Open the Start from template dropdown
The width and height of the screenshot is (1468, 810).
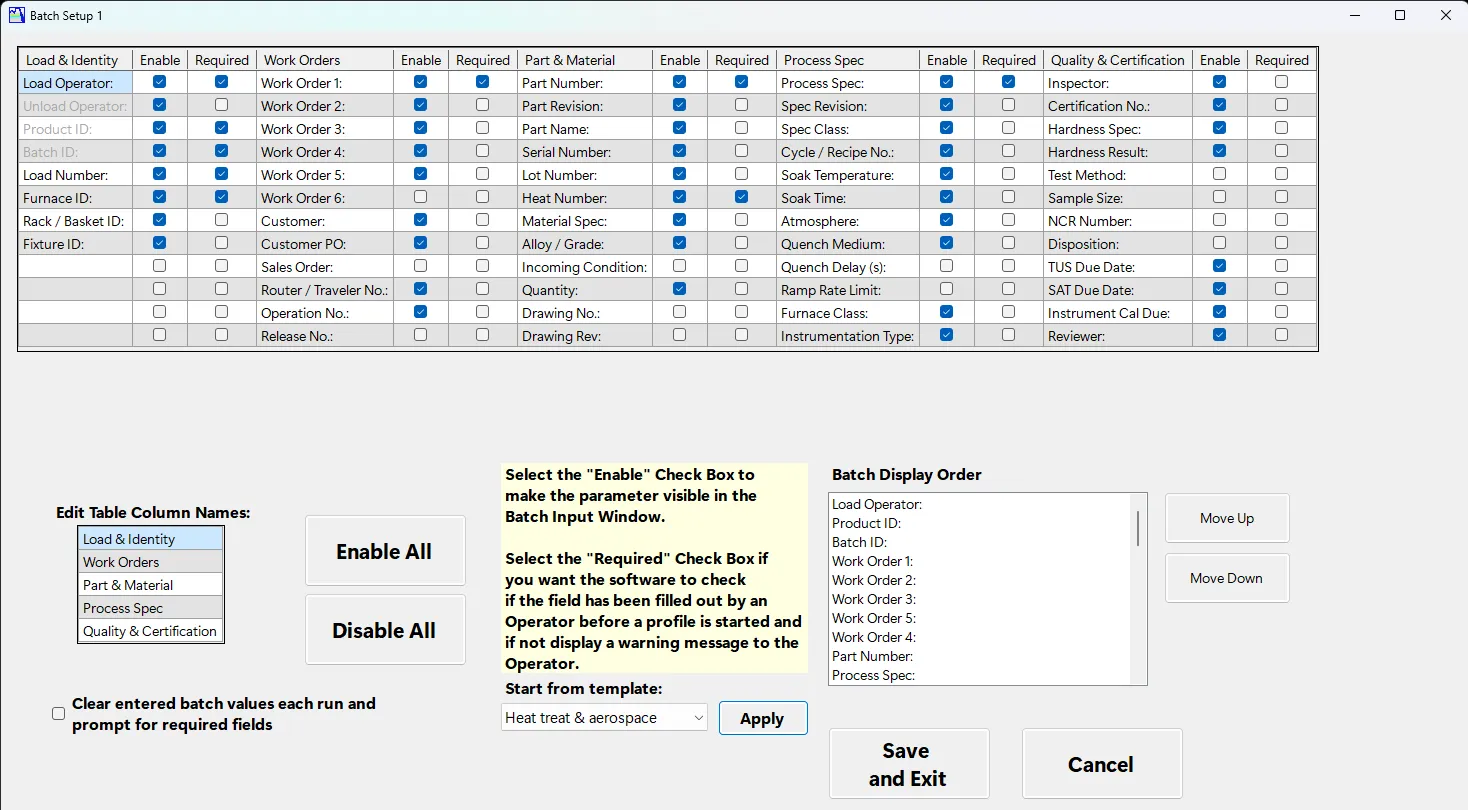(603, 718)
